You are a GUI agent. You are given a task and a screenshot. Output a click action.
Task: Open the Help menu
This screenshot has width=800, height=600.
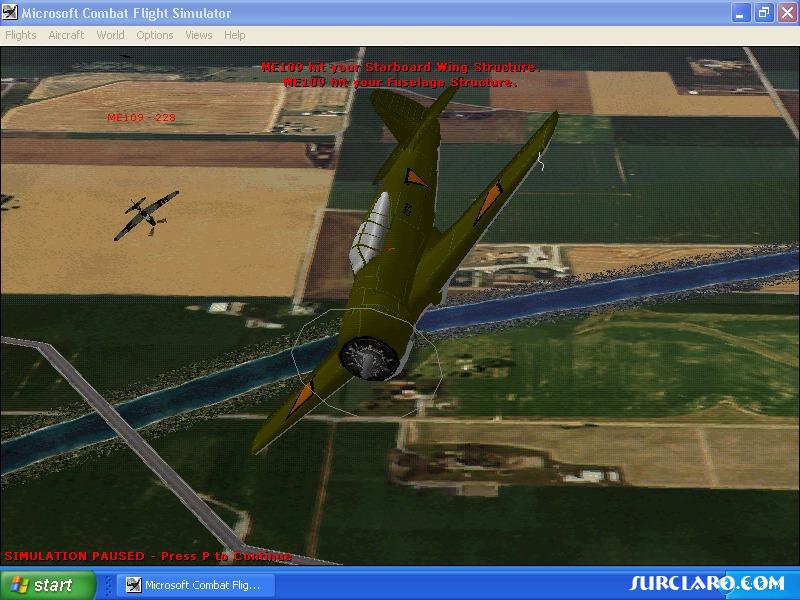tap(235, 35)
